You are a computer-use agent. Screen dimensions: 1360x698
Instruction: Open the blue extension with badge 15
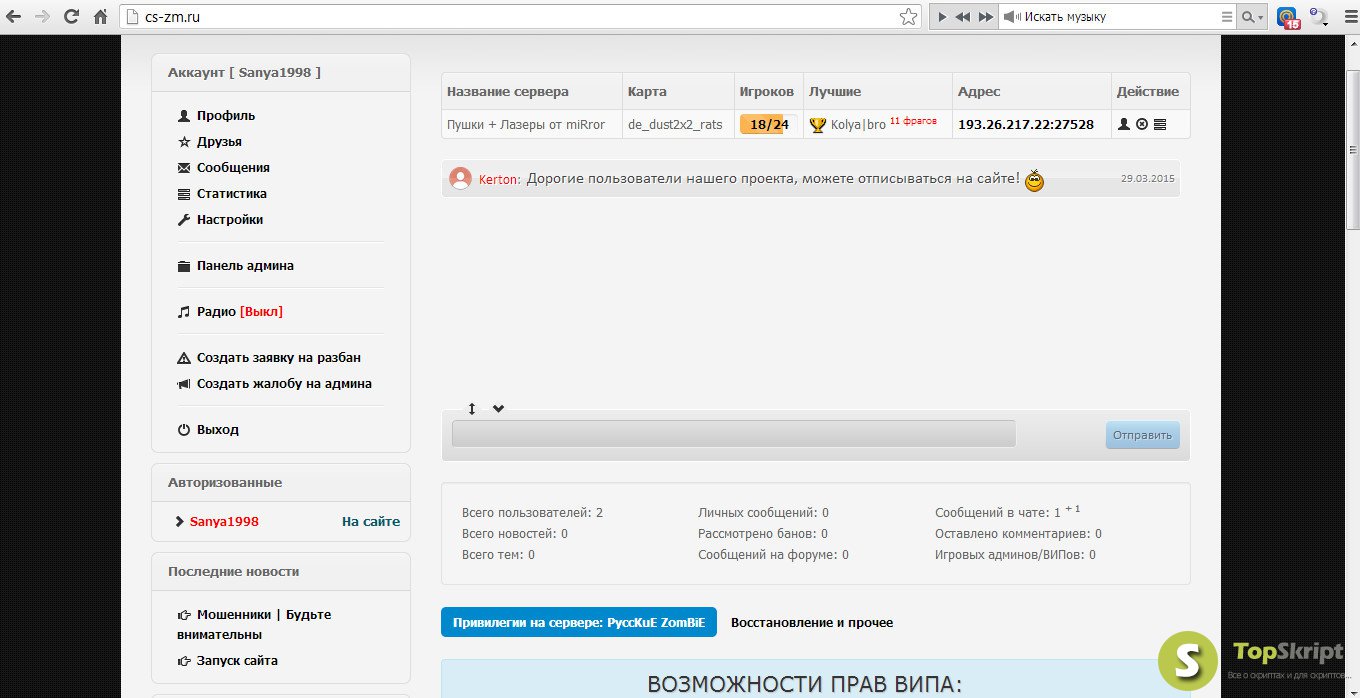coord(1288,18)
